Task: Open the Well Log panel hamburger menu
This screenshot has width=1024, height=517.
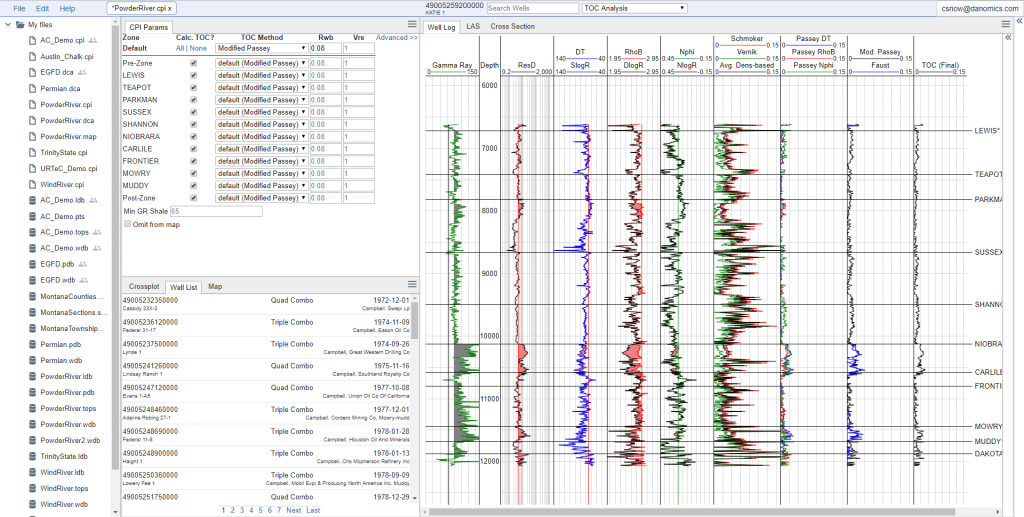Action: click(x=1006, y=24)
